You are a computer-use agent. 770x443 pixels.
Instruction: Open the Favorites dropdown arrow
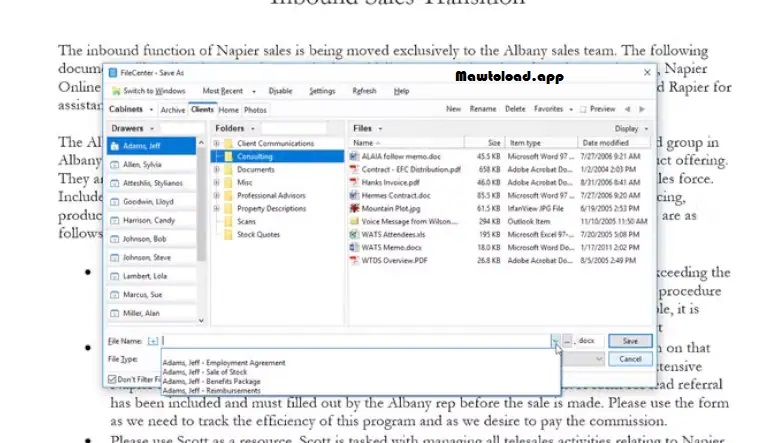coord(571,110)
